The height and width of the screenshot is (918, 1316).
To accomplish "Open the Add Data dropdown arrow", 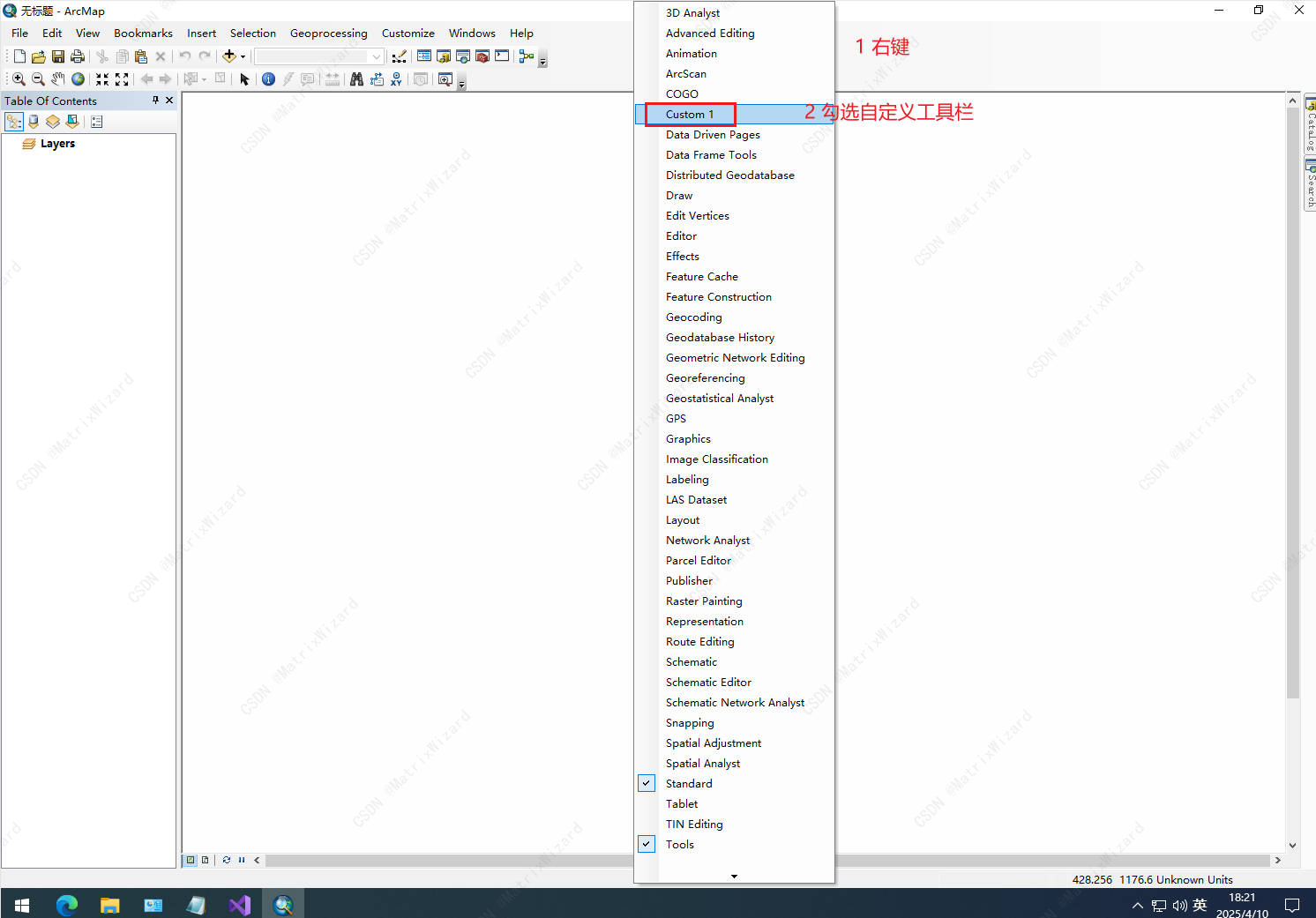I will [x=243, y=56].
